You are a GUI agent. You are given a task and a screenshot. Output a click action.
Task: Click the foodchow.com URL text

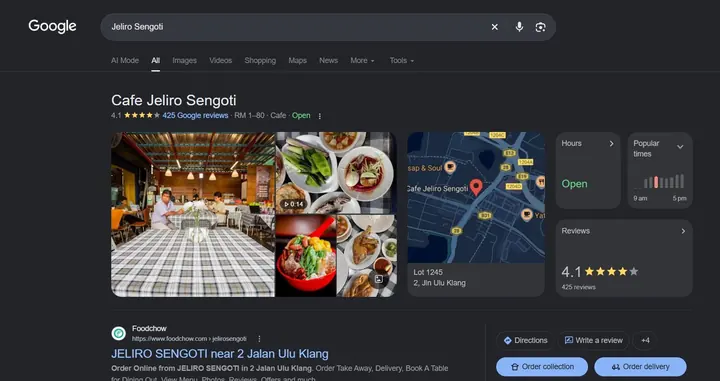coord(189,339)
